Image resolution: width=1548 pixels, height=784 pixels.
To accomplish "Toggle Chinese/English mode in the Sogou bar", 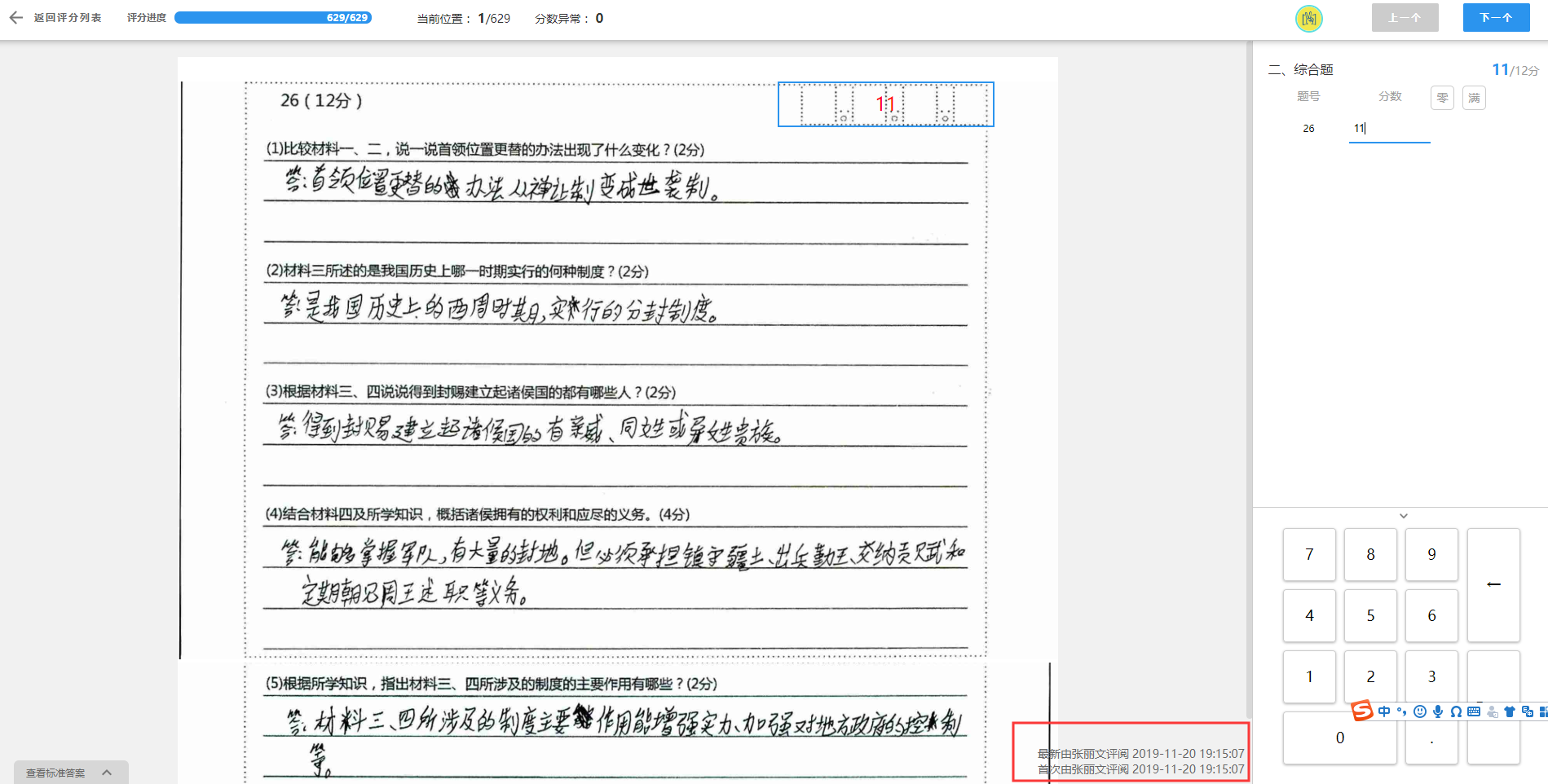I will tap(1384, 711).
